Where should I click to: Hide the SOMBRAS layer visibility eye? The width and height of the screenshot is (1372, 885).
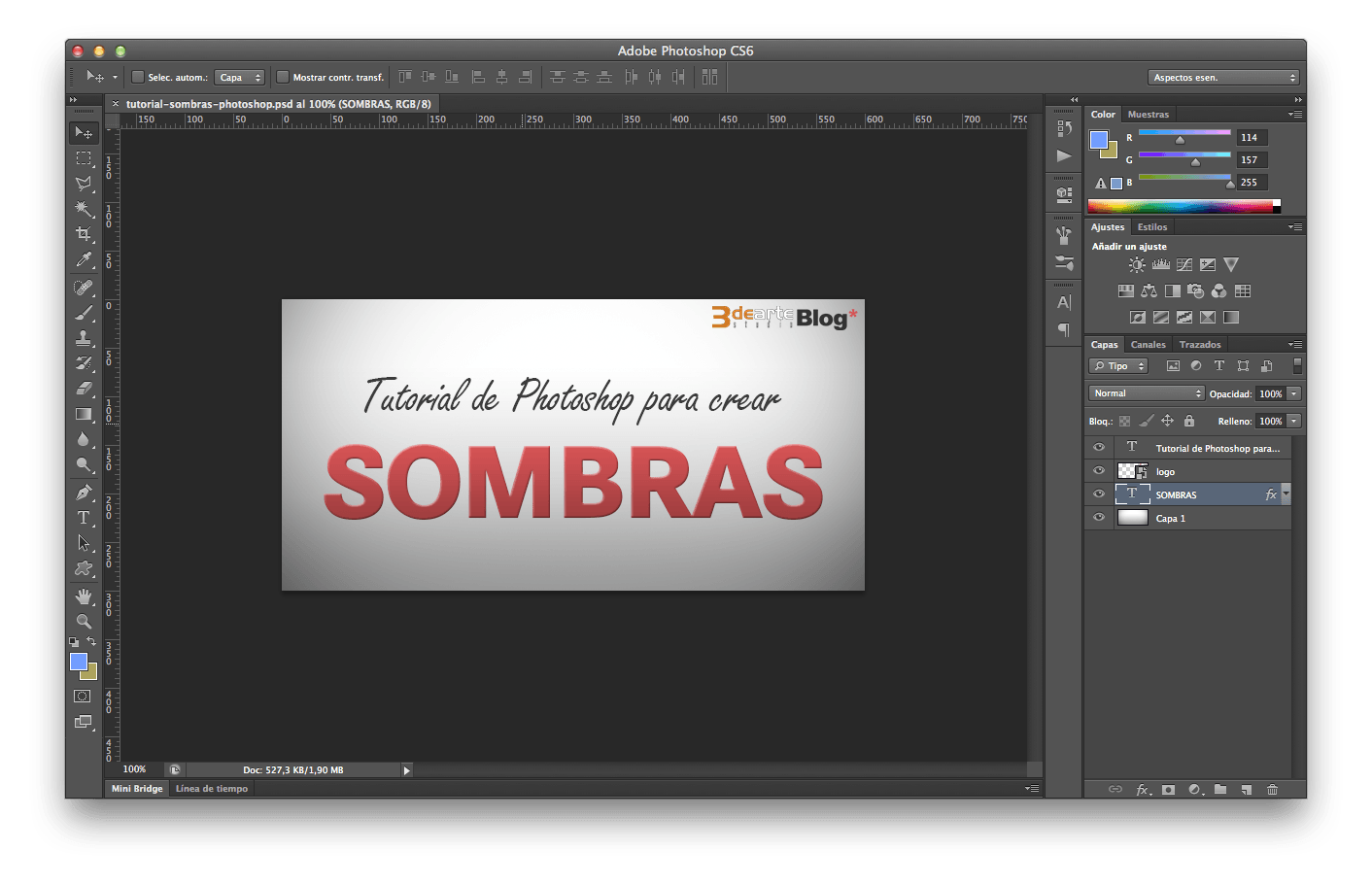pos(1098,494)
